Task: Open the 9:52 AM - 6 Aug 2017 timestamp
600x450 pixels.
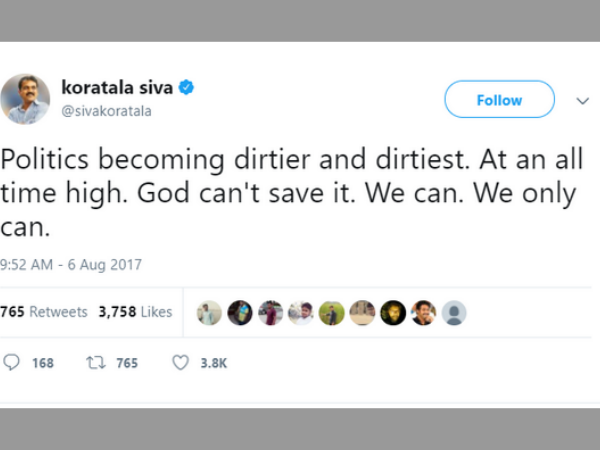Action: pos(71,265)
